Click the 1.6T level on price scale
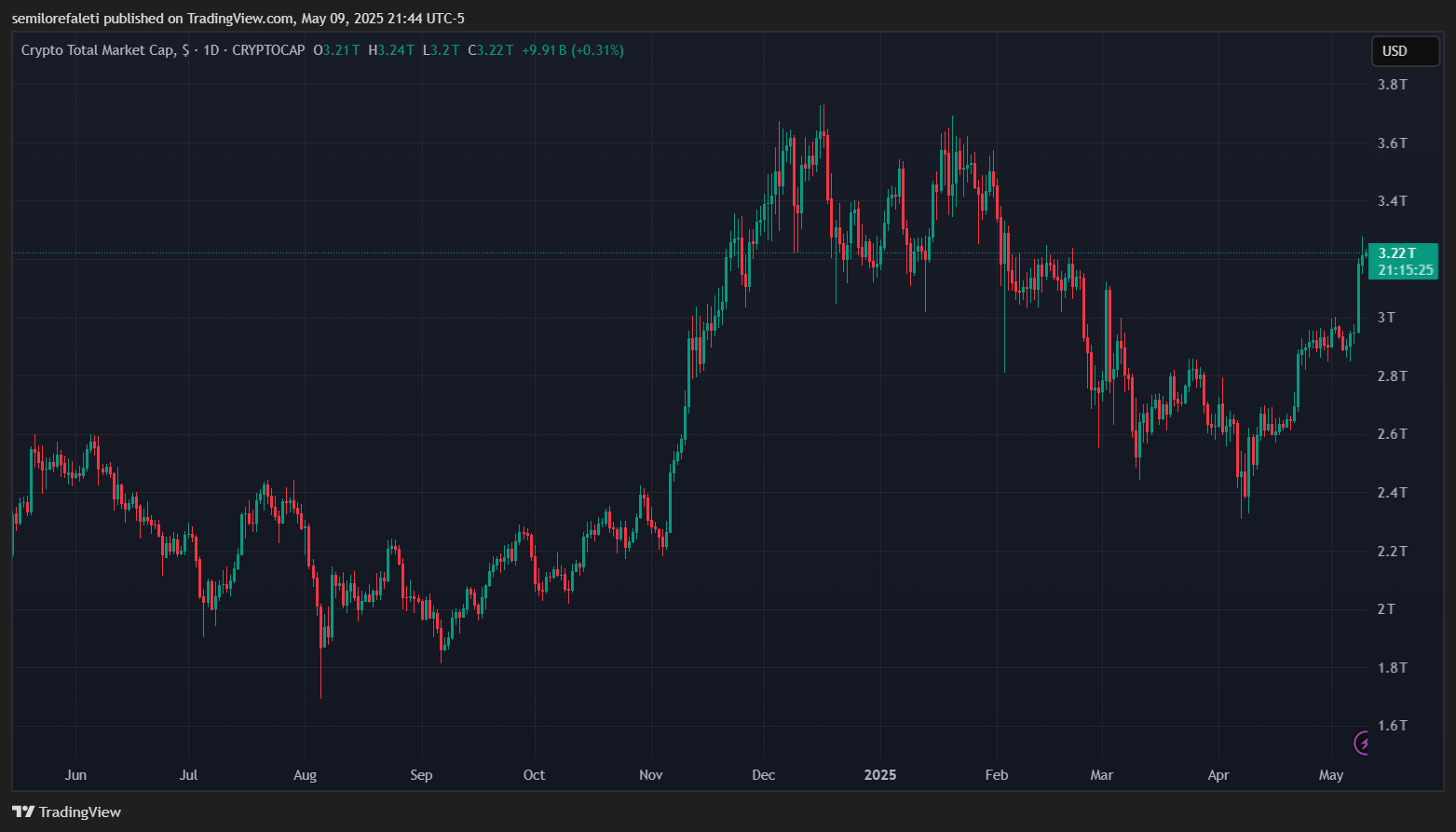The width and height of the screenshot is (1456, 832). pos(1393,726)
